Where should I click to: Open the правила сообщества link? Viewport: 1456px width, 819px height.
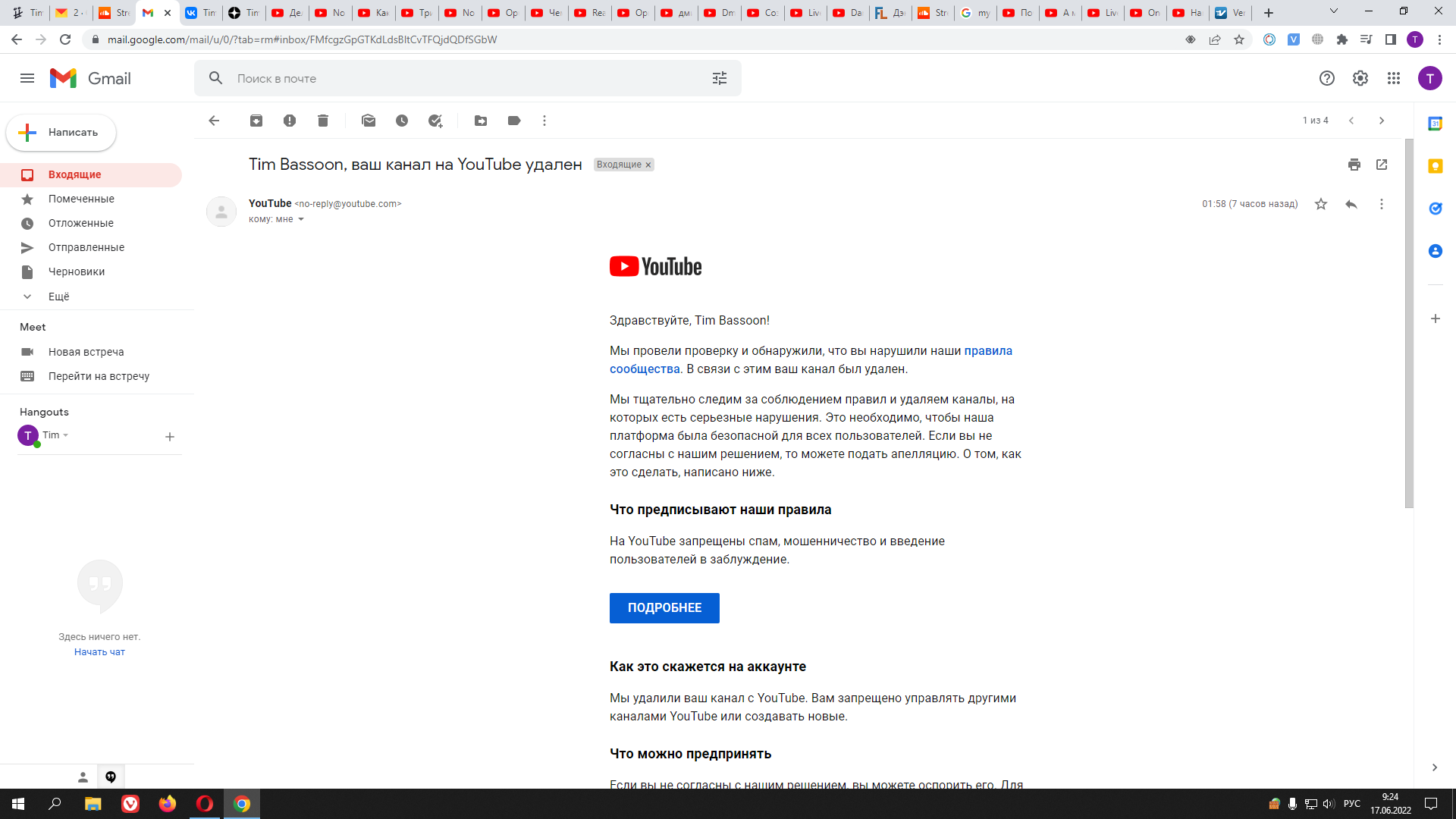(x=987, y=351)
